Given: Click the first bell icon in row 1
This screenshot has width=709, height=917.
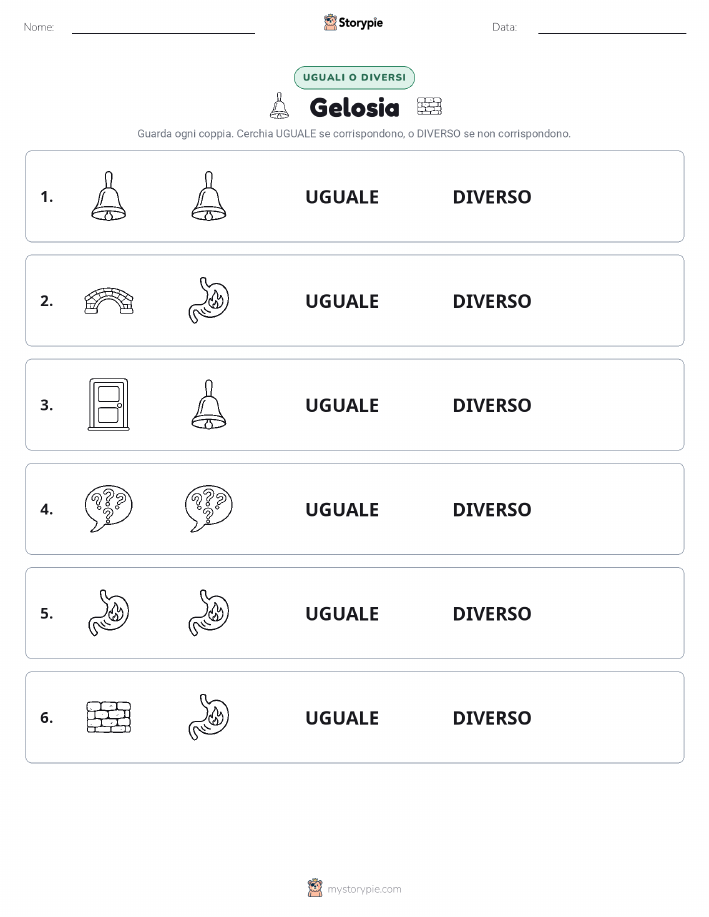Looking at the screenshot, I should (109, 196).
